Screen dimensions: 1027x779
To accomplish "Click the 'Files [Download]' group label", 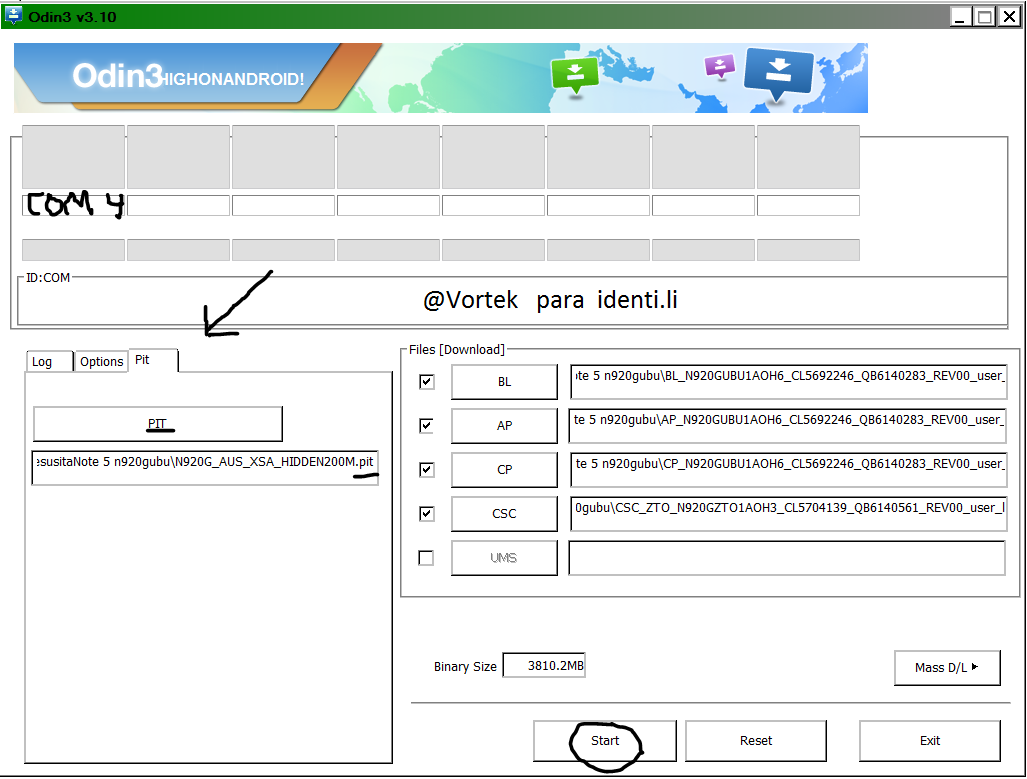I will [x=457, y=350].
